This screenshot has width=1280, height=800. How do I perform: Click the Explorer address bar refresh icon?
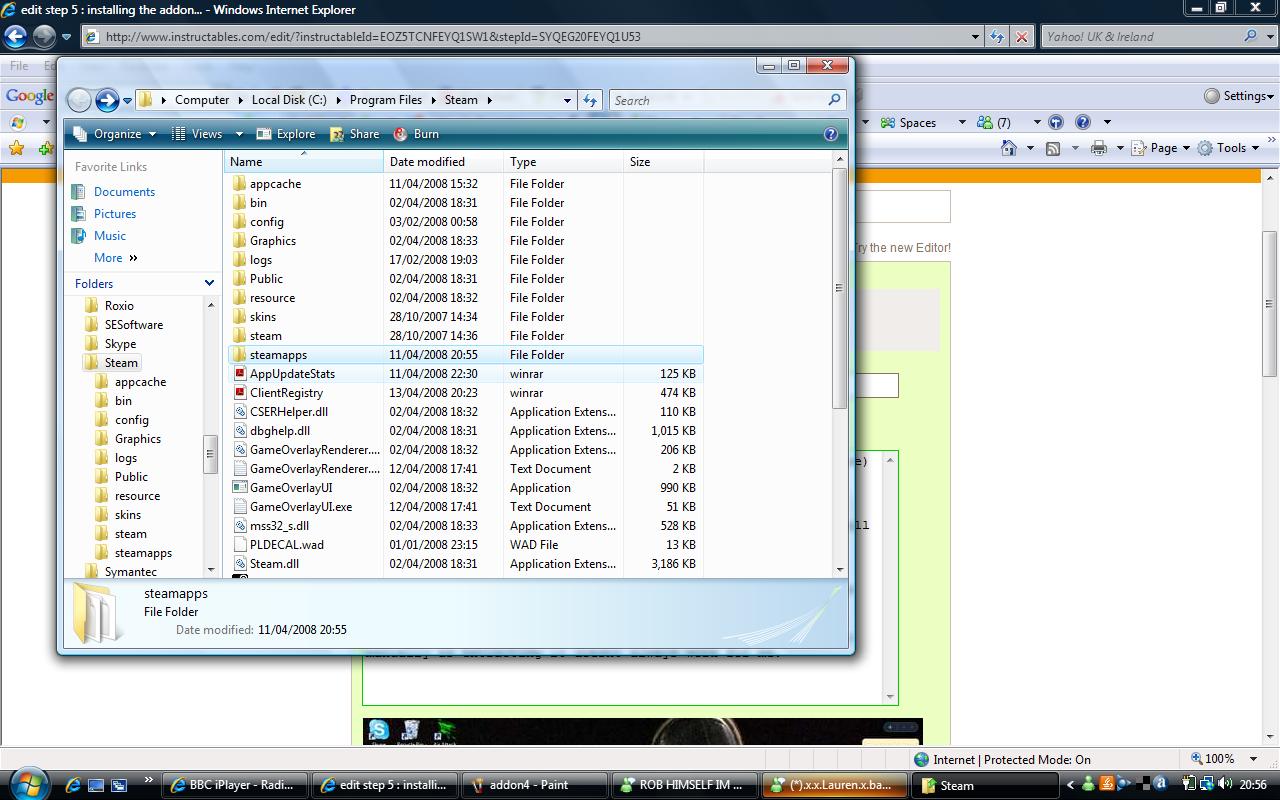coord(591,100)
